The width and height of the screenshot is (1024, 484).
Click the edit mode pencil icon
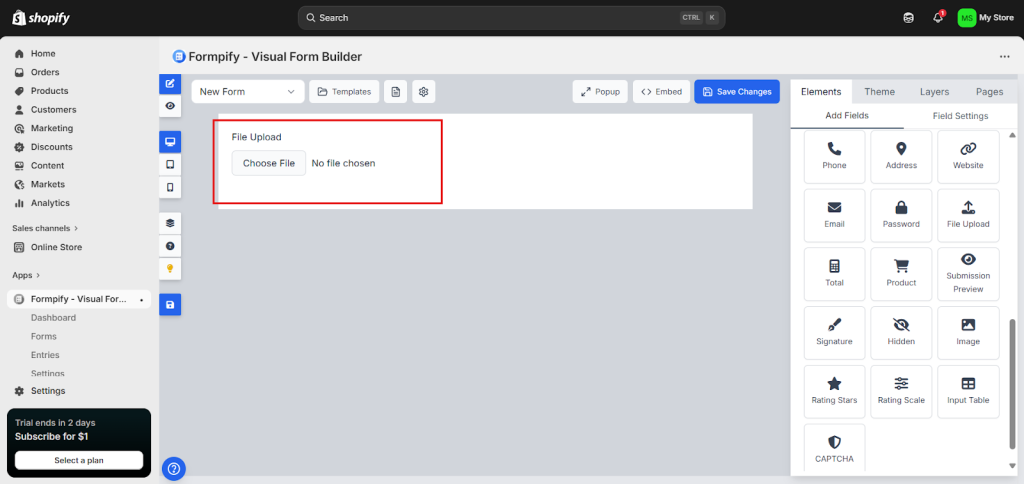click(170, 83)
